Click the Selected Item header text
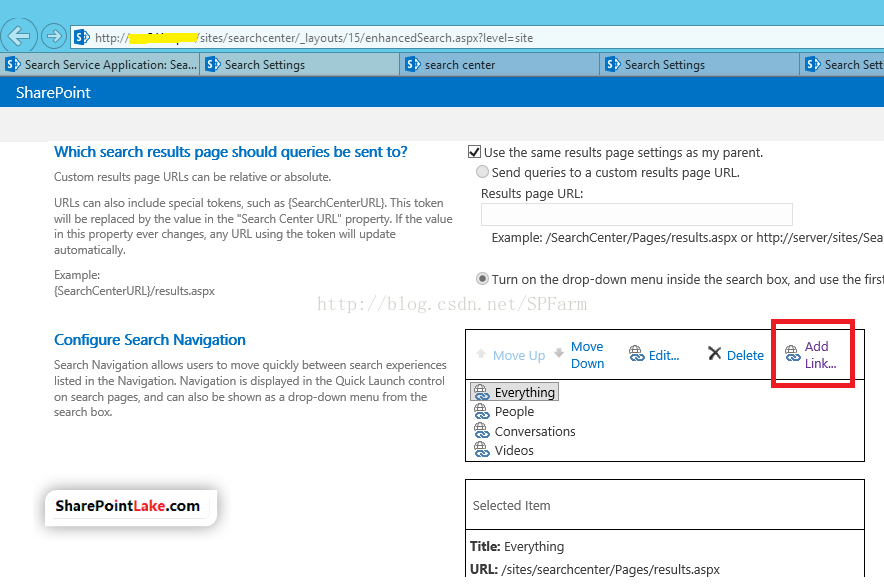884x586 pixels. [x=511, y=505]
